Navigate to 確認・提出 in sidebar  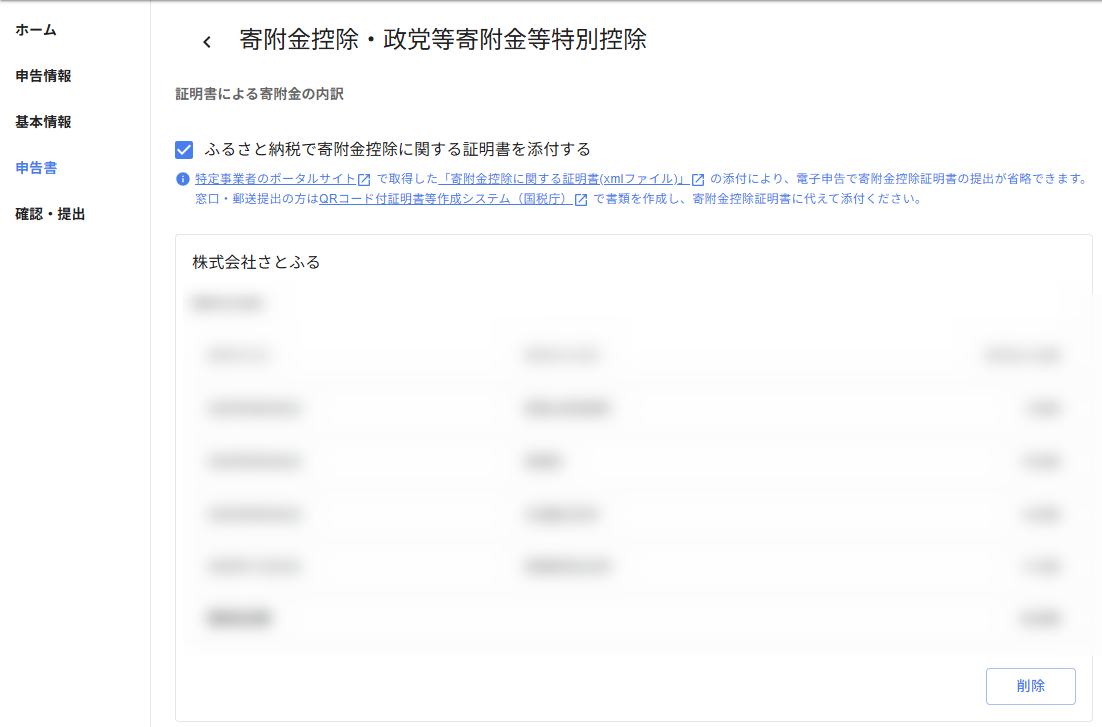click(50, 214)
